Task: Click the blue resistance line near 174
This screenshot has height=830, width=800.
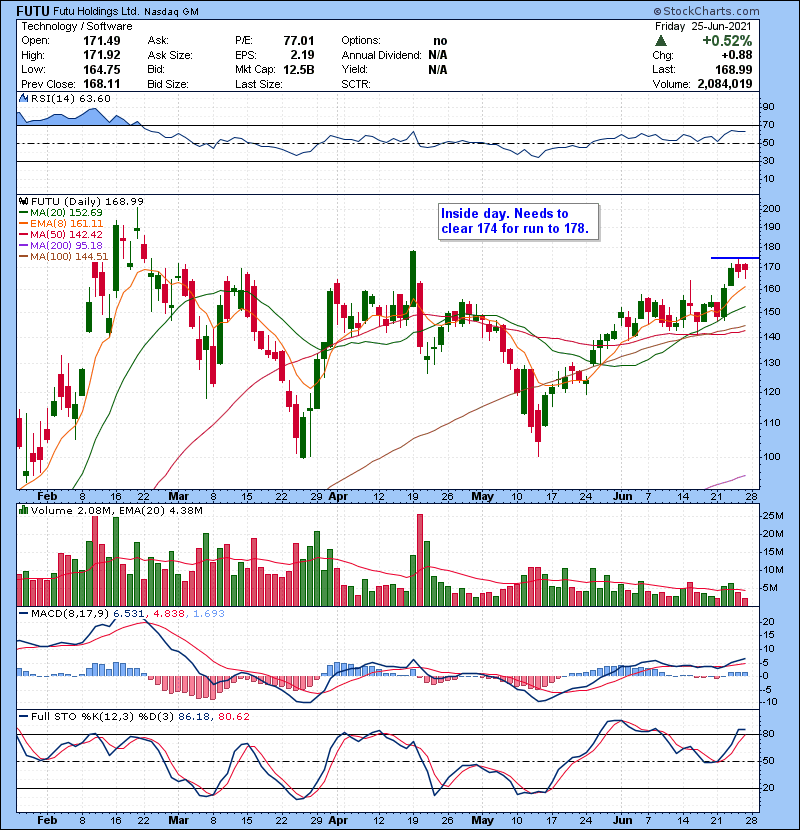Action: click(735, 258)
